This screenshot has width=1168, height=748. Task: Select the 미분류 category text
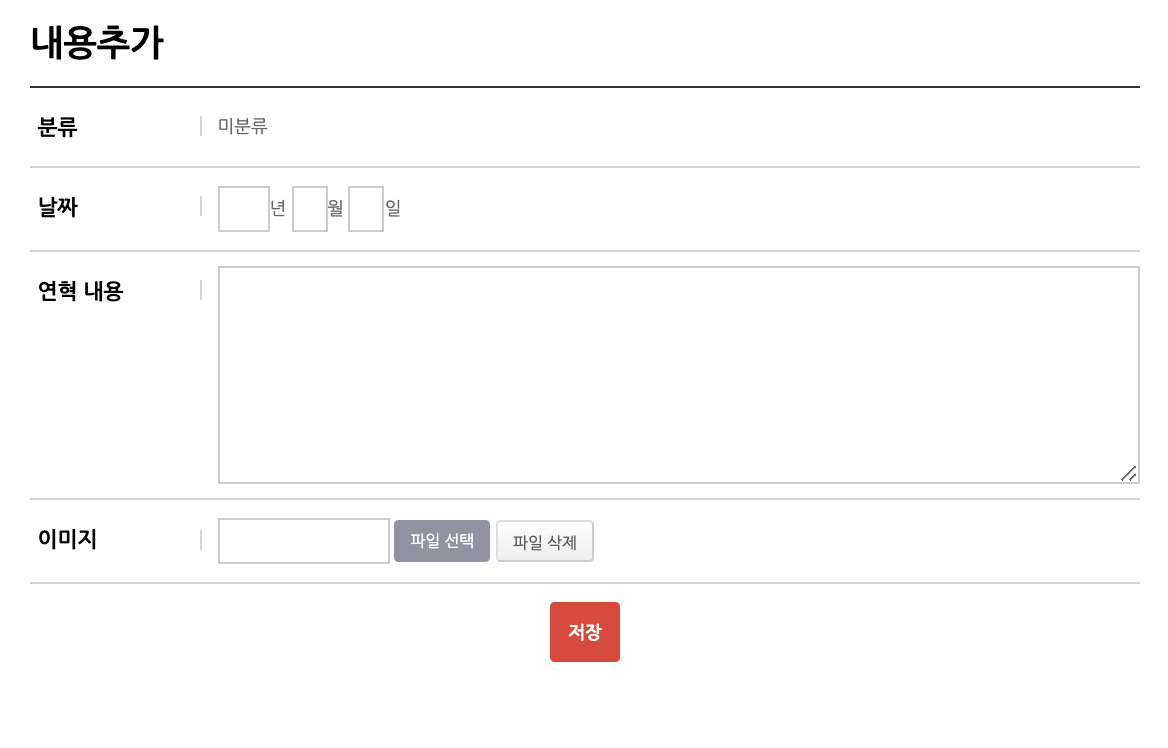tap(243, 126)
